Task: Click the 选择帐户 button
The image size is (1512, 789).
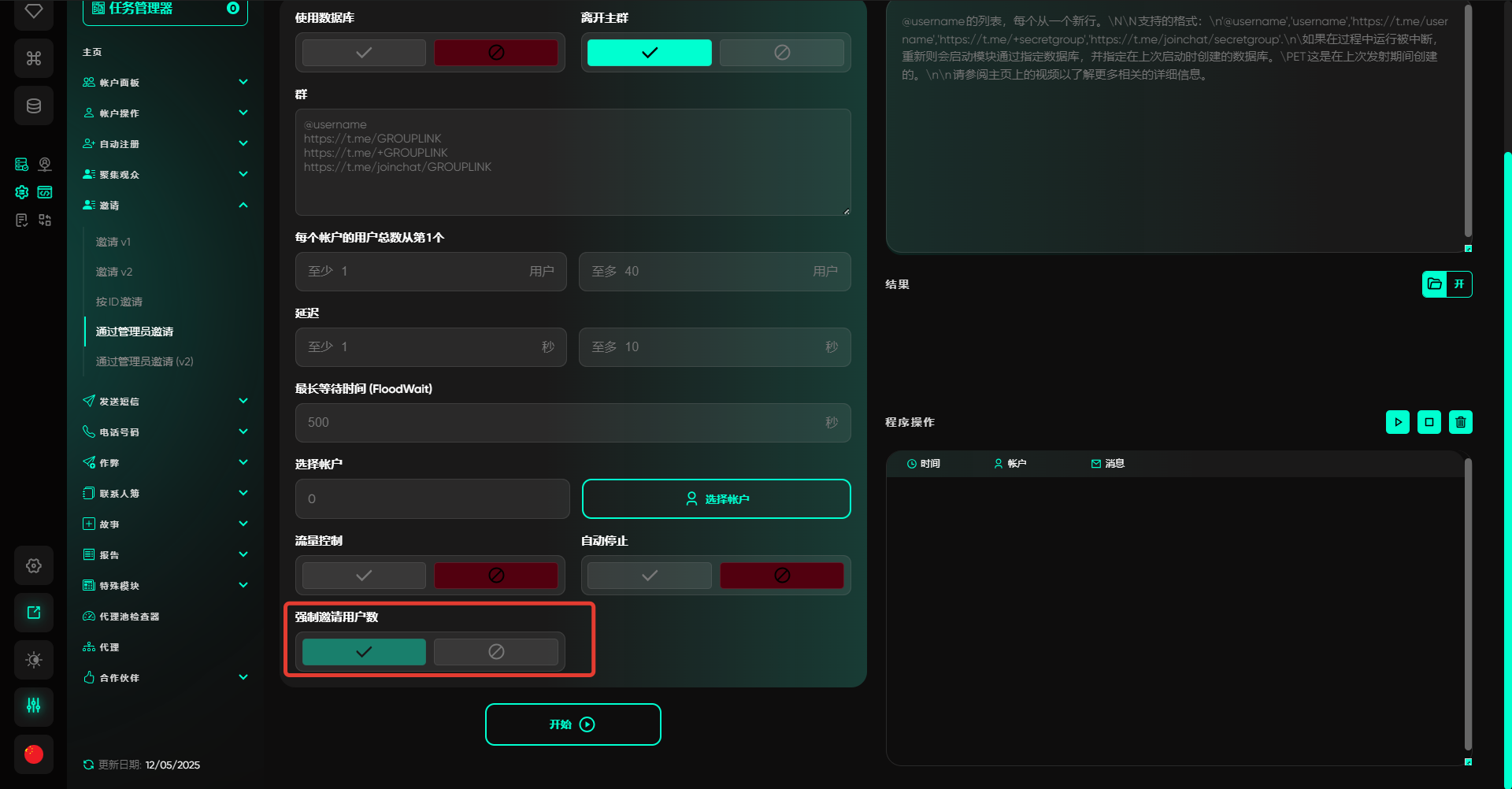Action: pos(716,499)
